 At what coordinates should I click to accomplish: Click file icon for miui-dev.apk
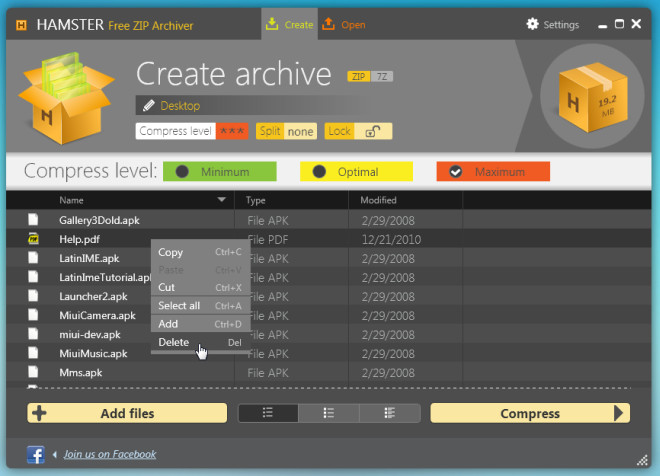point(33,334)
